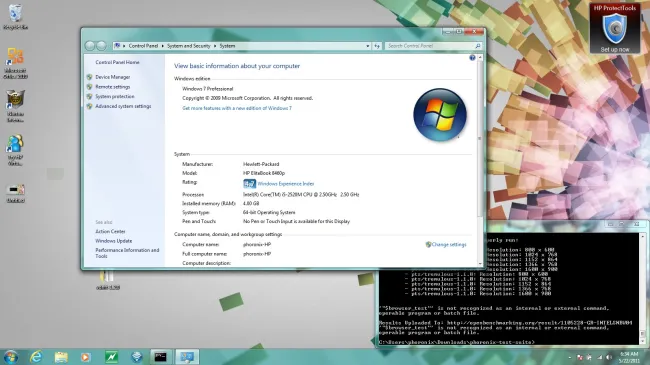Click the System window vertical scrollbar

click(480, 161)
